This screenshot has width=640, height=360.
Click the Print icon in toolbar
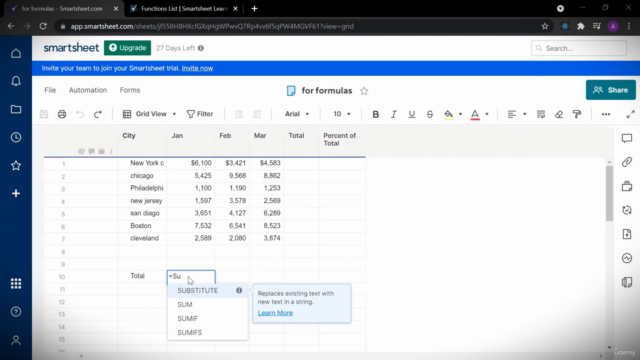tap(62, 114)
